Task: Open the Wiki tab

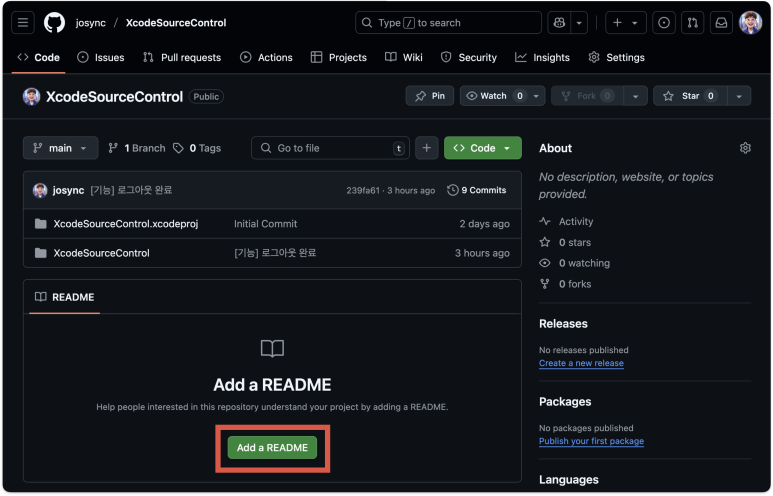Action: coord(404,57)
